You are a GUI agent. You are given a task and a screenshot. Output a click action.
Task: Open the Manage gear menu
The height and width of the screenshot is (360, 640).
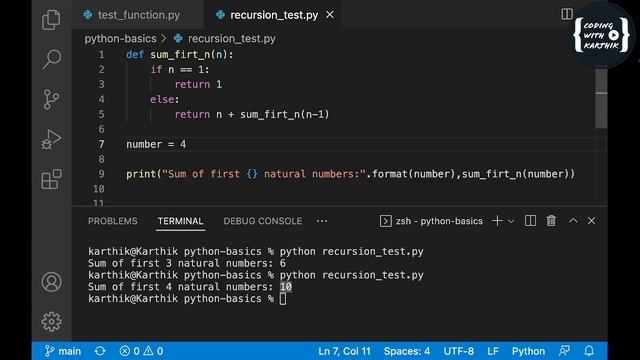51,321
